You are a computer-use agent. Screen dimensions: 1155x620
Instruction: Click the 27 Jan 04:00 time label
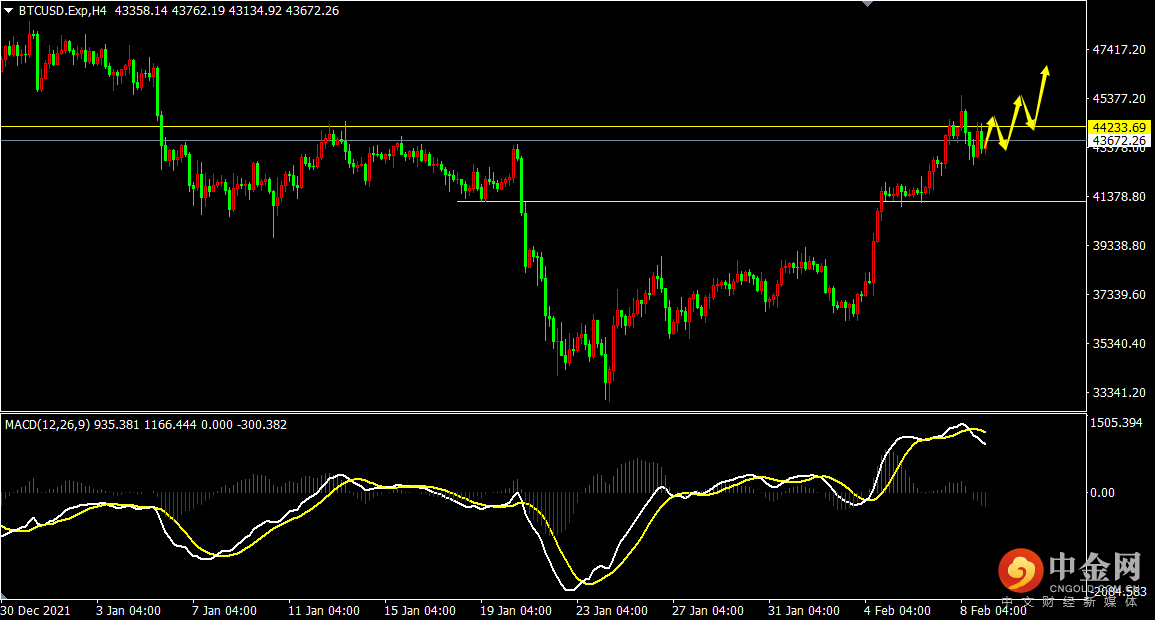click(708, 611)
